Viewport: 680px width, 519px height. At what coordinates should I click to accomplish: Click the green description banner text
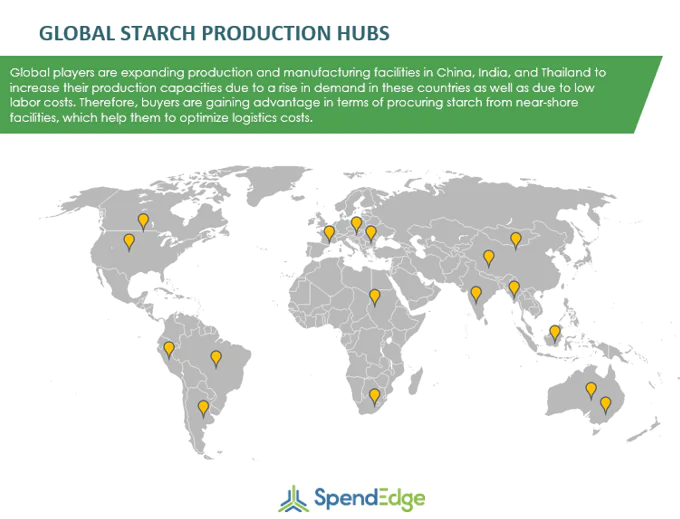tap(308, 95)
